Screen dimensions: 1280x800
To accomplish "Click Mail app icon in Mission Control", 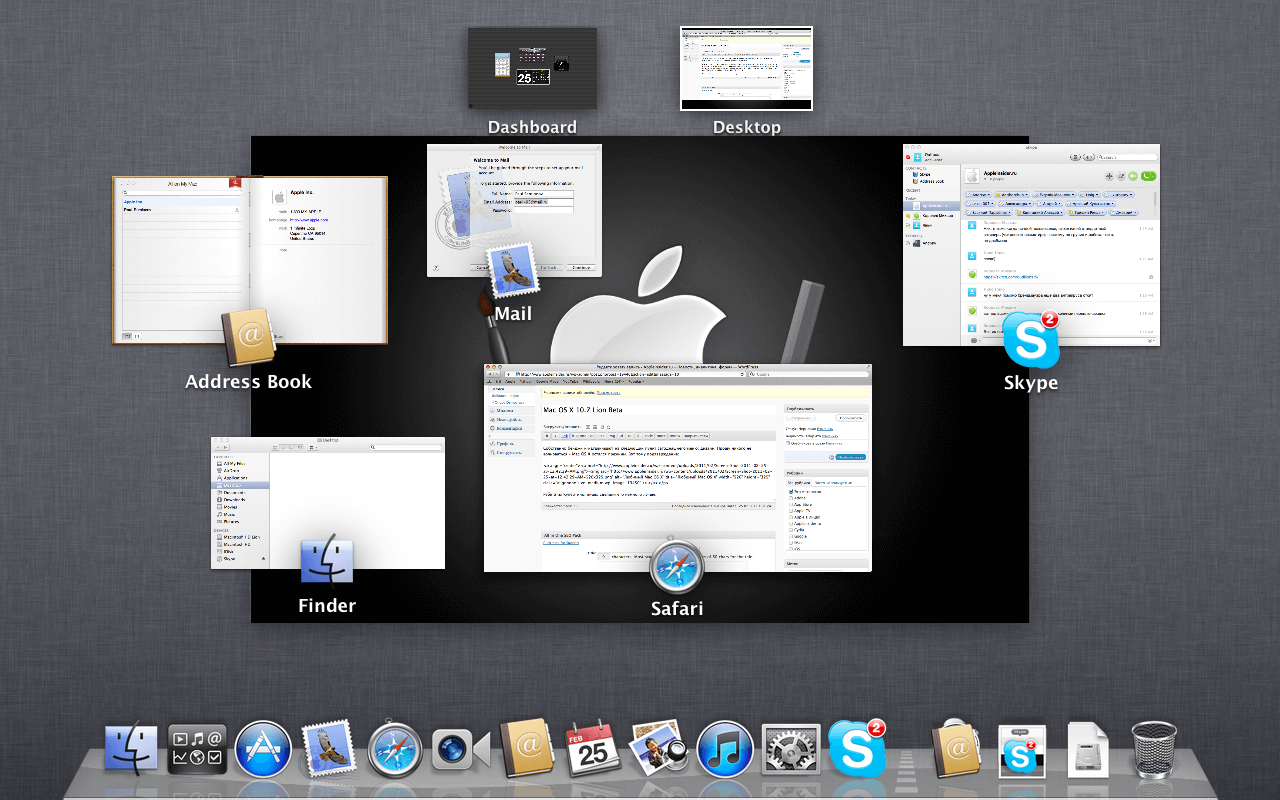I will (512, 270).
